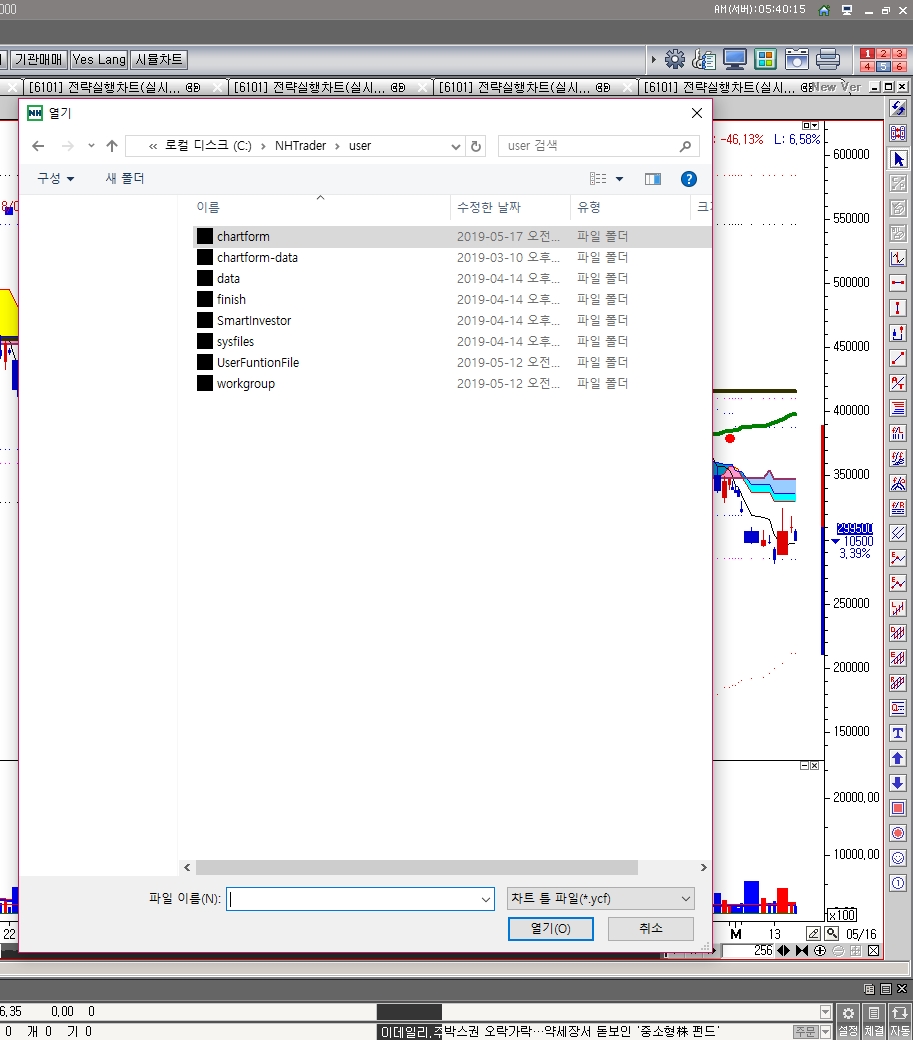Click the settings gear icon in top toolbar
The image size is (913, 1040).
click(x=675, y=59)
